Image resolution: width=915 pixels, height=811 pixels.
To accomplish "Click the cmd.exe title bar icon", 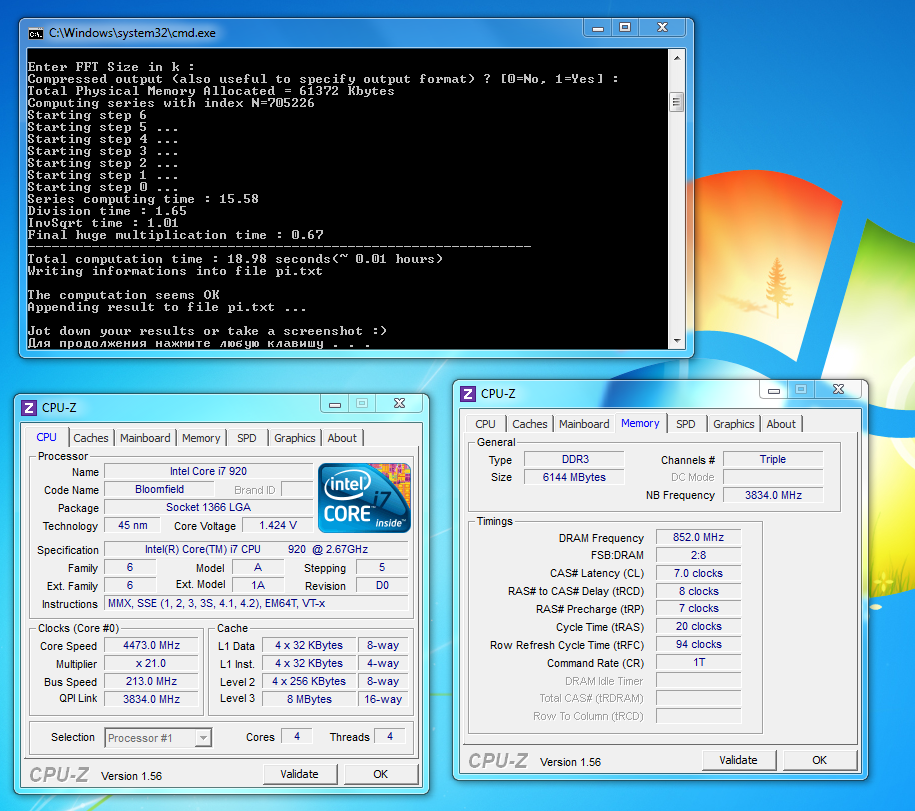I will 36,34.
